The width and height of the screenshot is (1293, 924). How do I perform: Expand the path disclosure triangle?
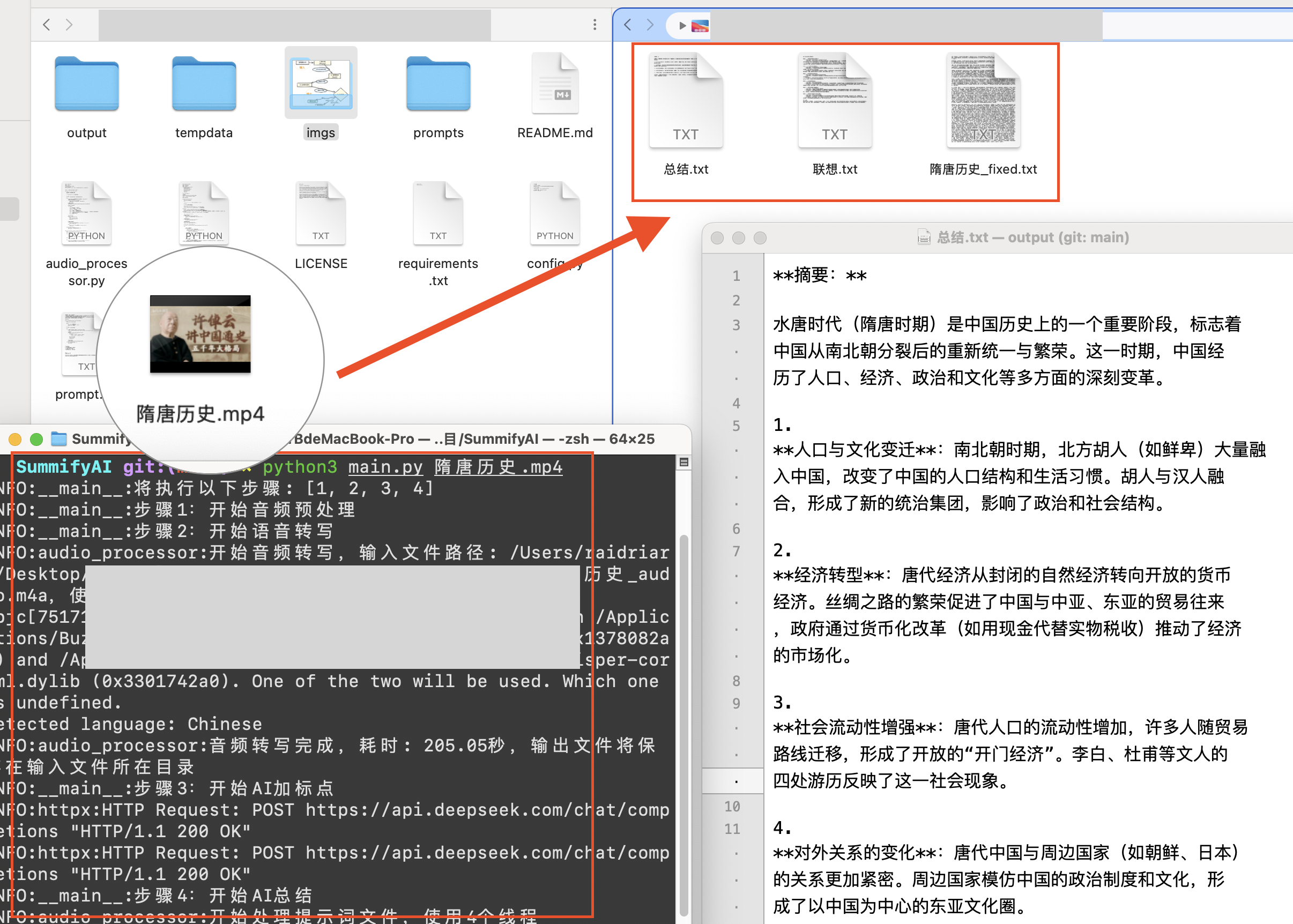pos(682,26)
